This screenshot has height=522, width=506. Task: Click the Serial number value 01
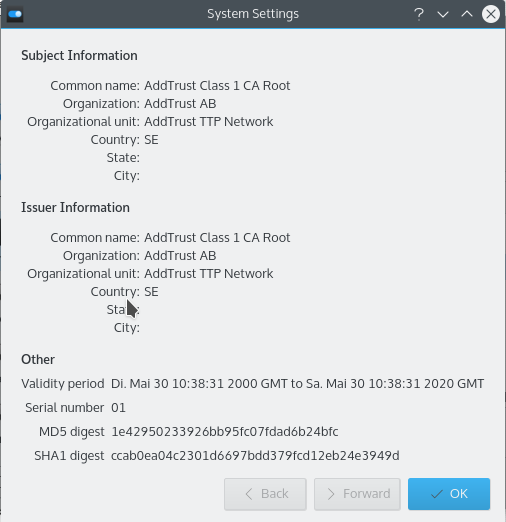click(118, 408)
